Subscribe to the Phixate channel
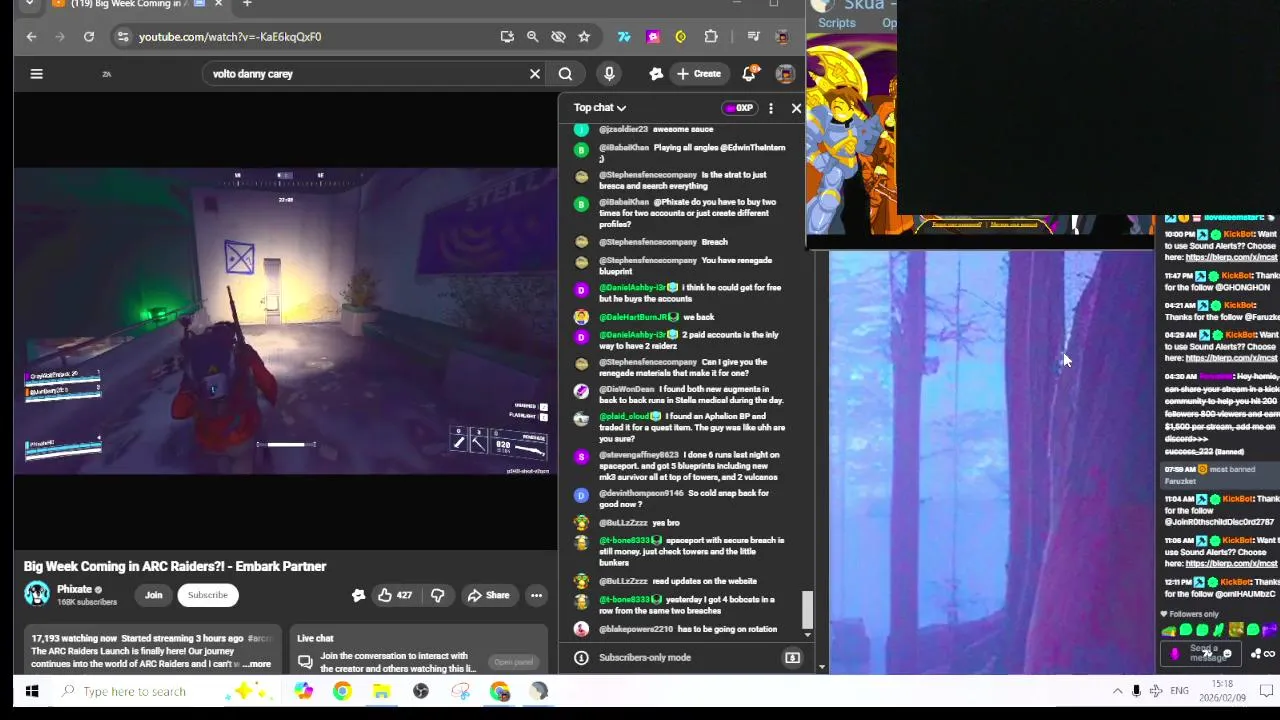The height and width of the screenshot is (720, 1280). pos(208,595)
